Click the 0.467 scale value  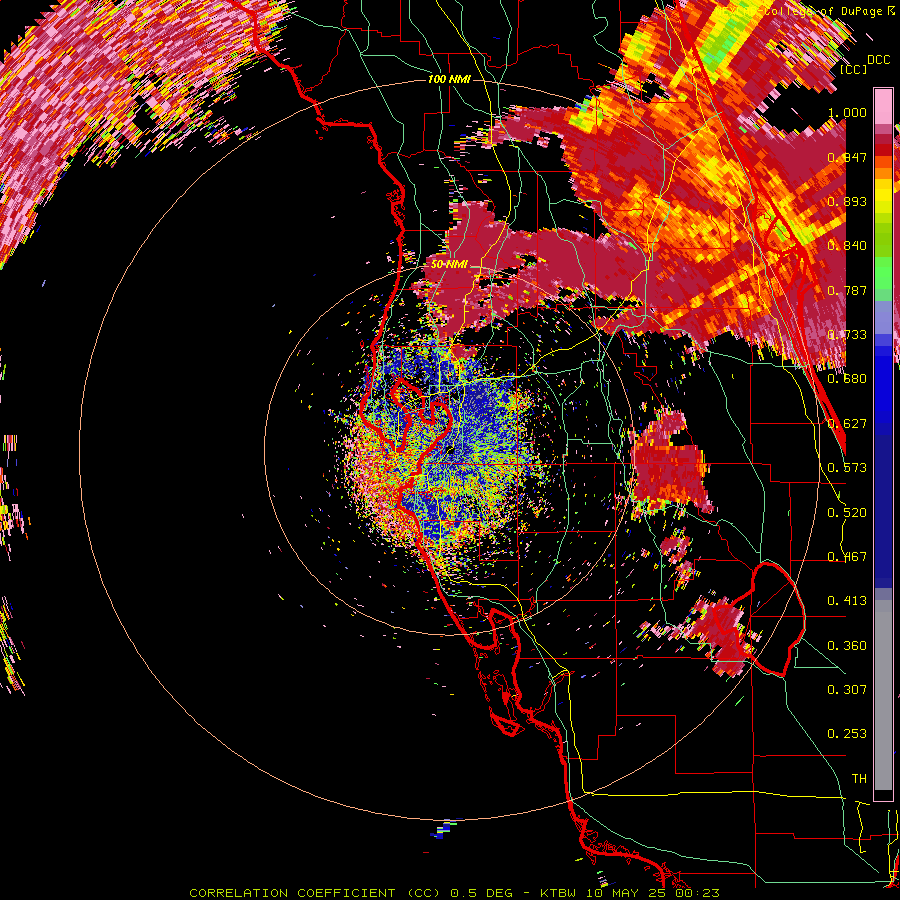tap(847, 557)
